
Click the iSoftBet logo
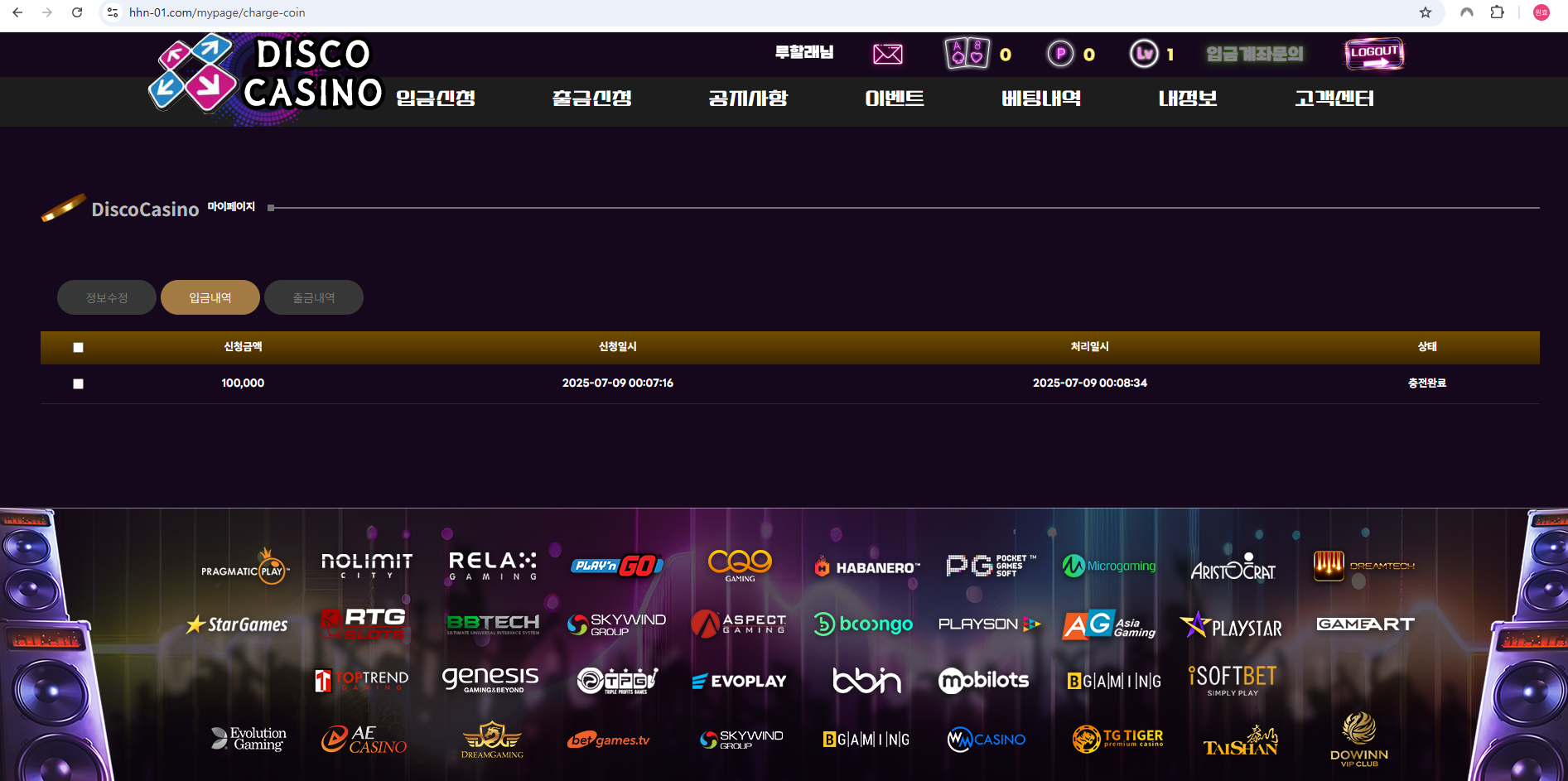click(1233, 680)
